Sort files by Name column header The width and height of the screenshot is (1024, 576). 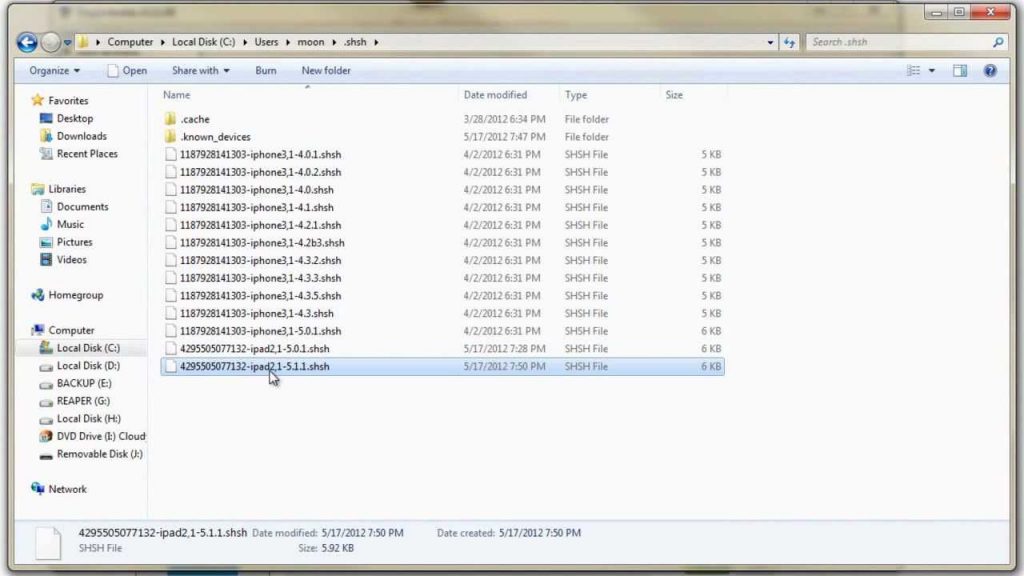tap(177, 95)
